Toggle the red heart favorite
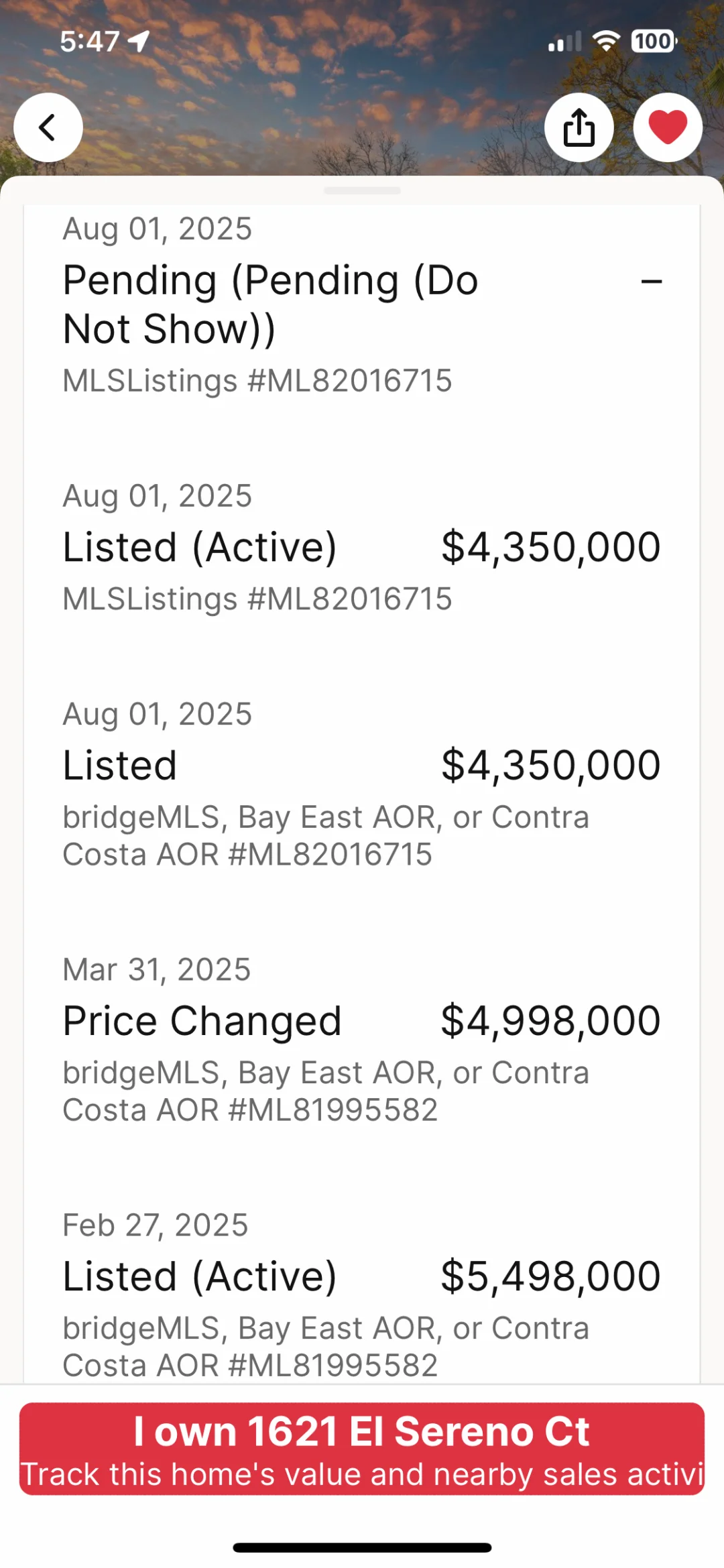Viewport: 724px width, 1568px height. tap(668, 127)
